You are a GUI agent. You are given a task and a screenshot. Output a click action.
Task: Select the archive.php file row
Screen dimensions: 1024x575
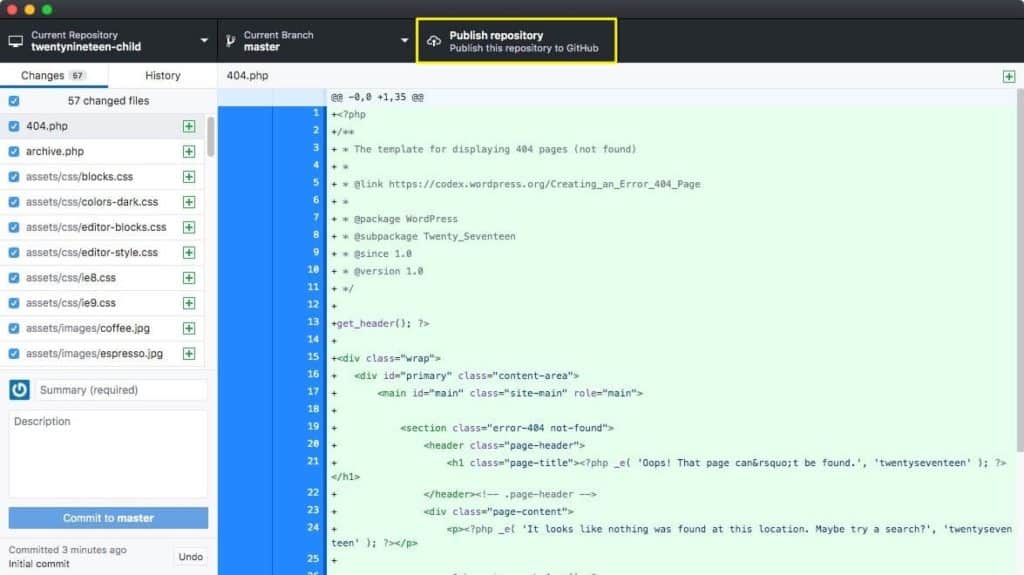(x=103, y=152)
